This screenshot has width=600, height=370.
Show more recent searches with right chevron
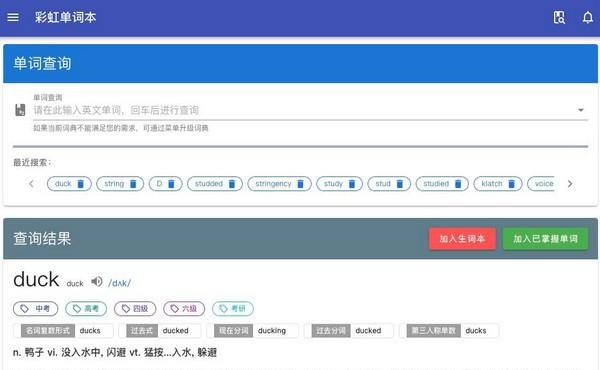[570, 184]
